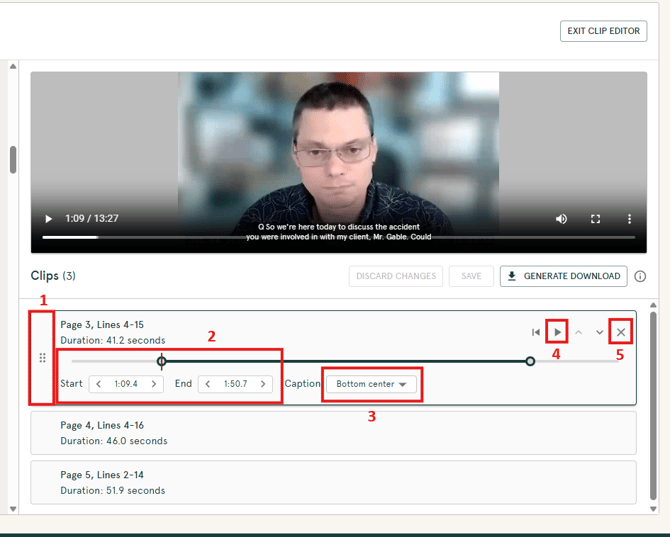Increase the Start time with right arrow
This screenshot has height=537, width=670.
(153, 384)
